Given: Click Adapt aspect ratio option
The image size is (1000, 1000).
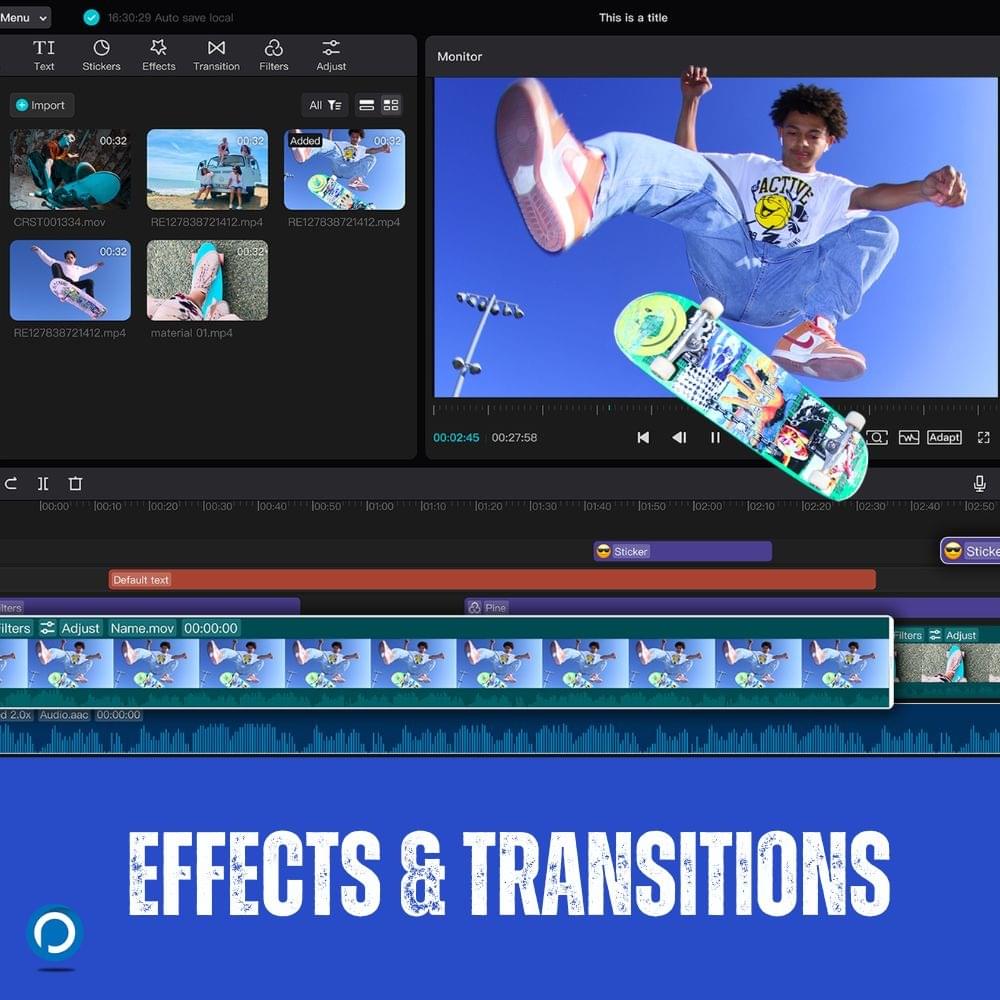Looking at the screenshot, I should click(944, 438).
